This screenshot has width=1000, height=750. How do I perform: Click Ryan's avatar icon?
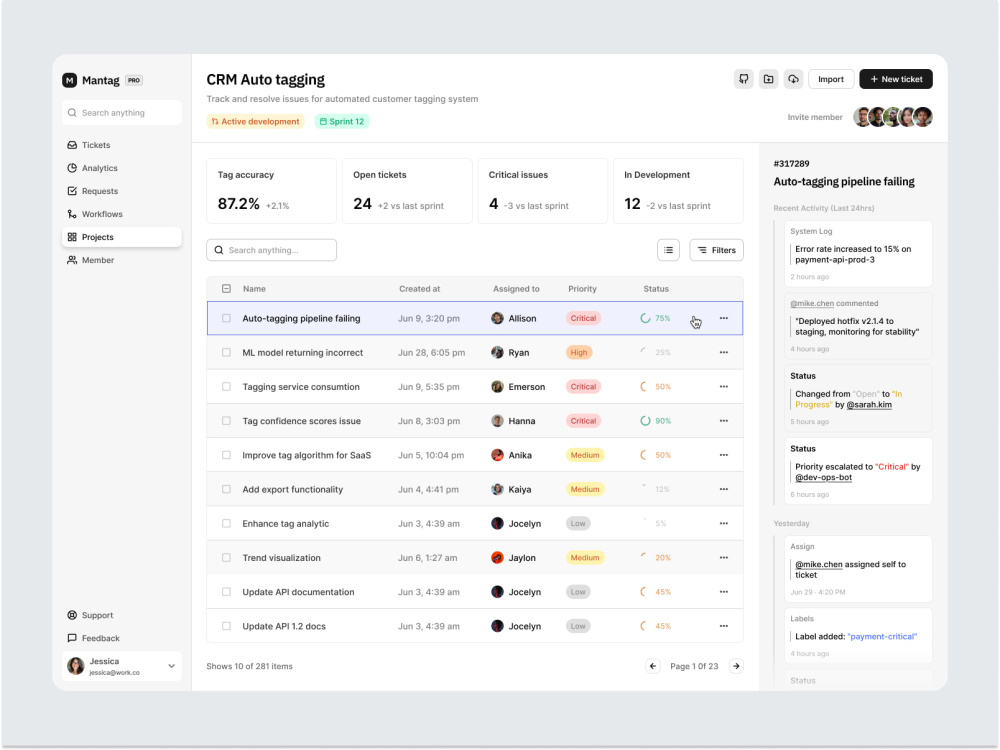[x=497, y=352]
